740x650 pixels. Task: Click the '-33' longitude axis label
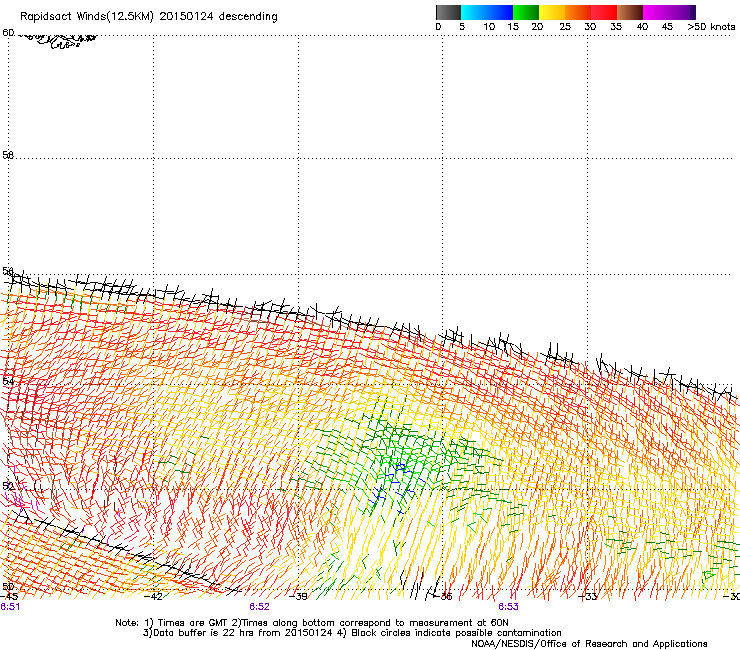click(588, 597)
